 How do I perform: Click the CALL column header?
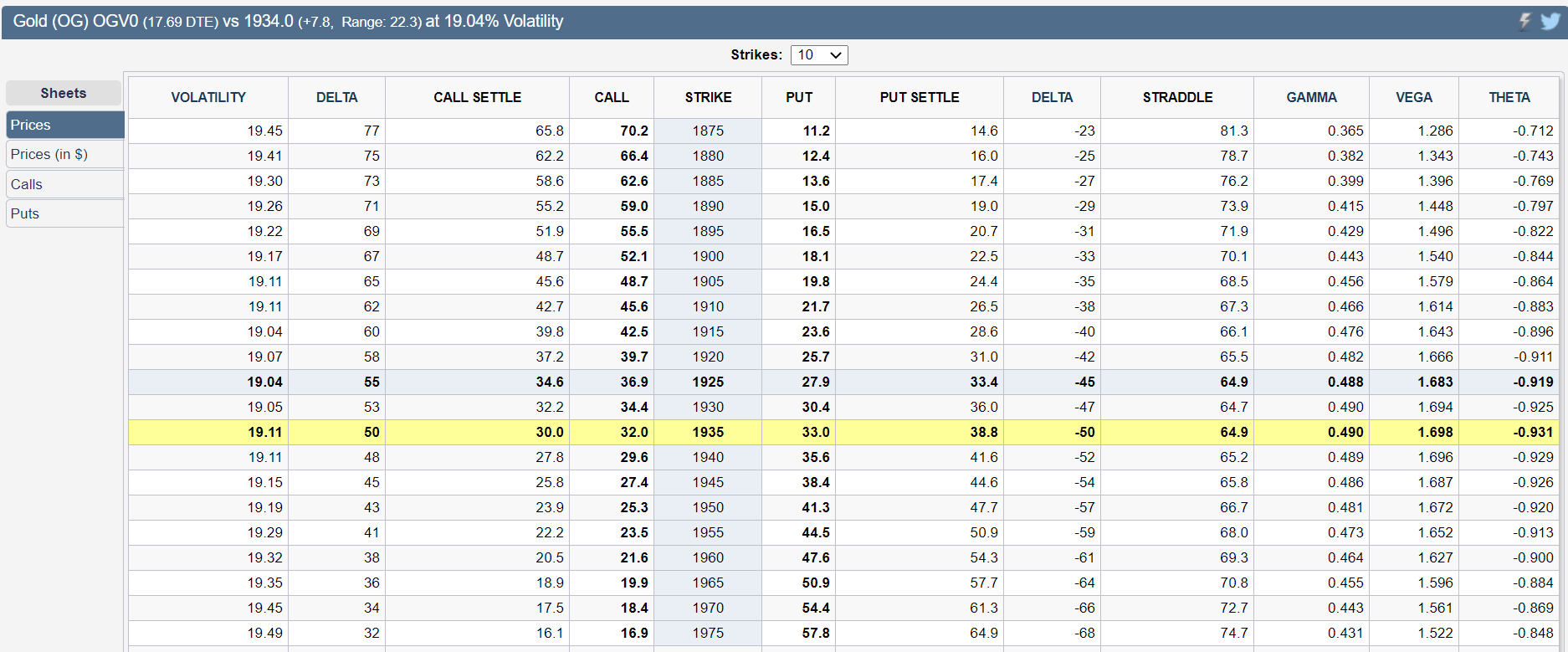(x=612, y=97)
